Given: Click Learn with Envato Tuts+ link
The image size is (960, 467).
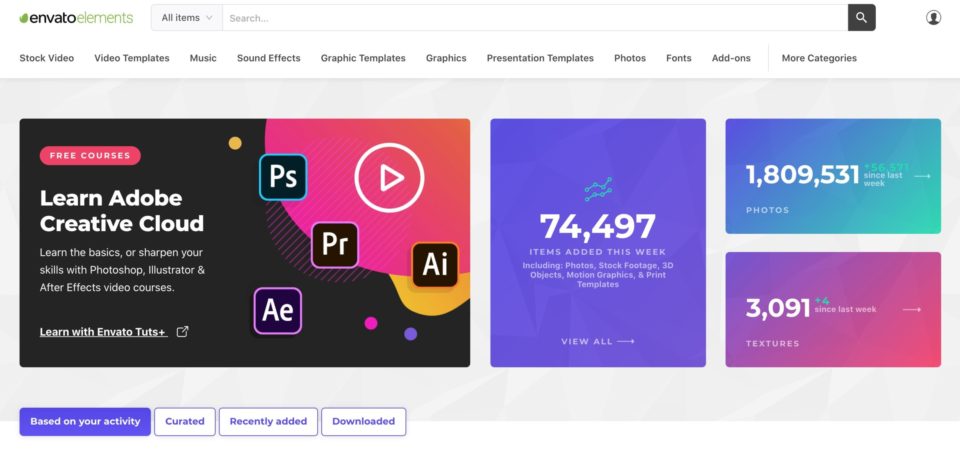Looking at the screenshot, I should (103, 332).
